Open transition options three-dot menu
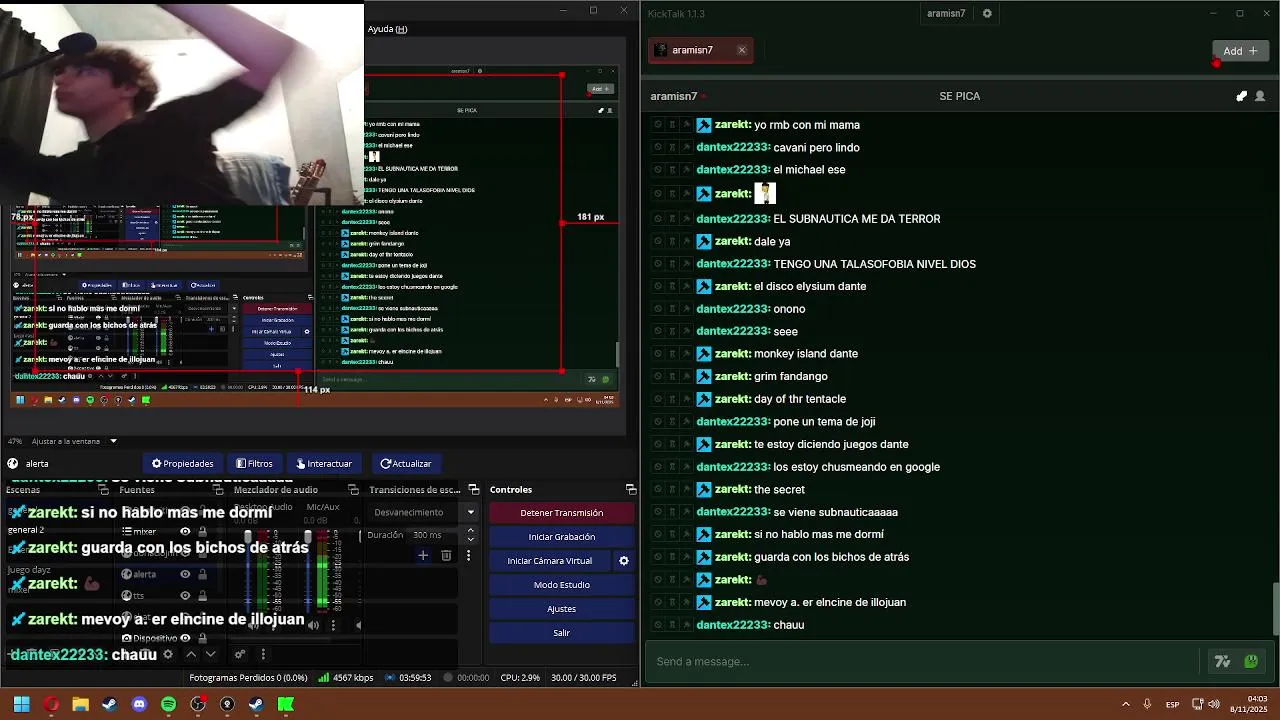Viewport: 1280px width, 720px height. point(468,555)
